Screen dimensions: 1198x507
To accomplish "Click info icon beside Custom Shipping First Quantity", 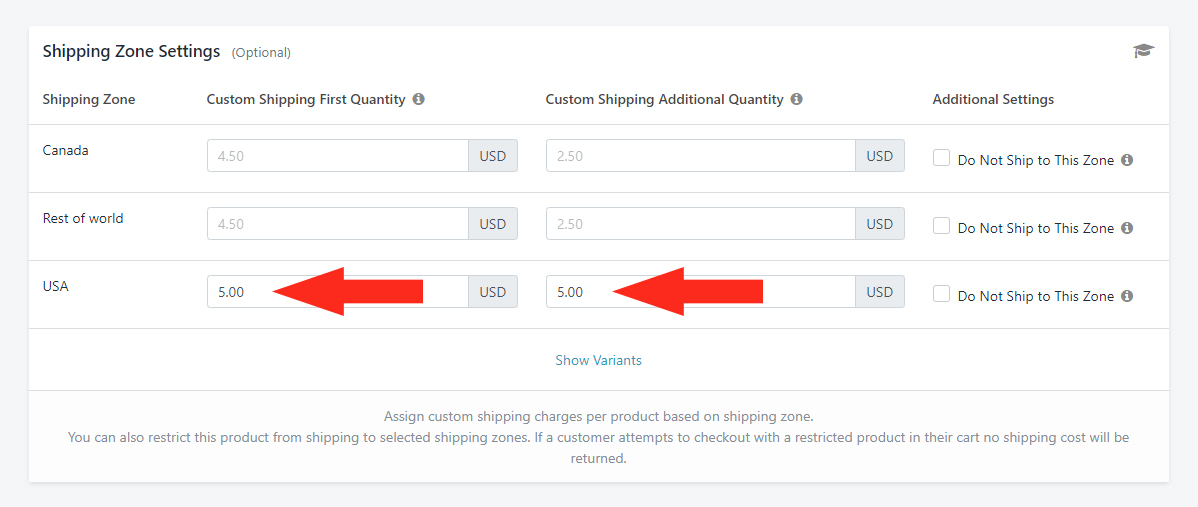I will point(419,99).
